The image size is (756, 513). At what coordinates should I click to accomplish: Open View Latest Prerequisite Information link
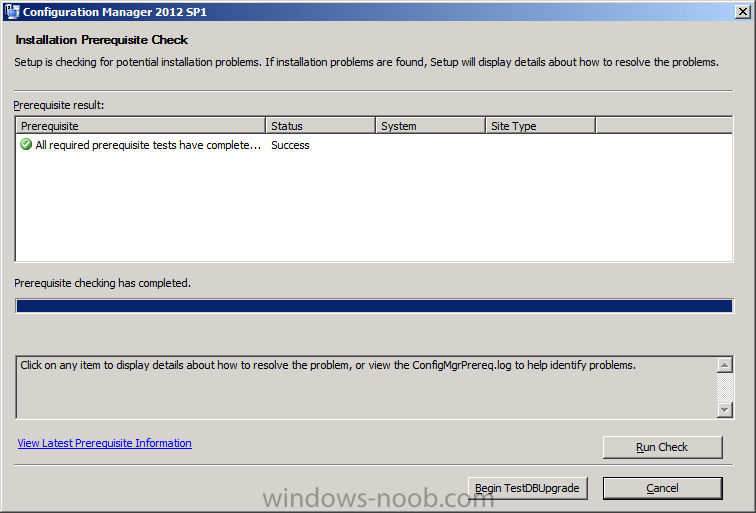point(105,443)
